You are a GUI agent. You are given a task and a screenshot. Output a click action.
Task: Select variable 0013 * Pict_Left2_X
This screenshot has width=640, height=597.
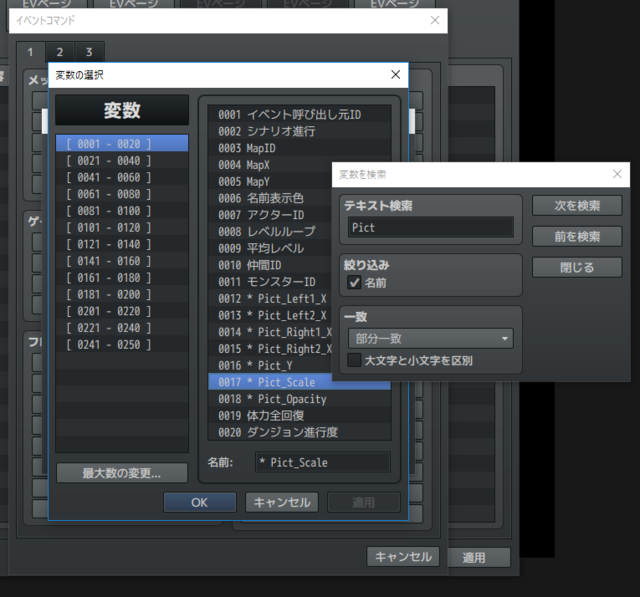pyautogui.click(x=270, y=315)
